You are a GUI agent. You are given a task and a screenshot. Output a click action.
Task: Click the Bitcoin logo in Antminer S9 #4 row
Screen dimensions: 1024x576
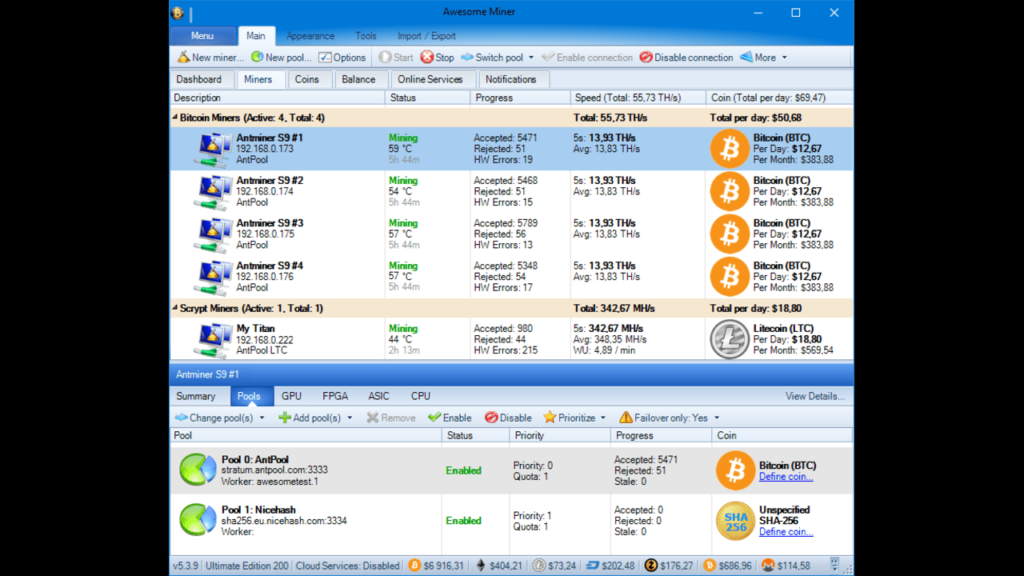729,276
